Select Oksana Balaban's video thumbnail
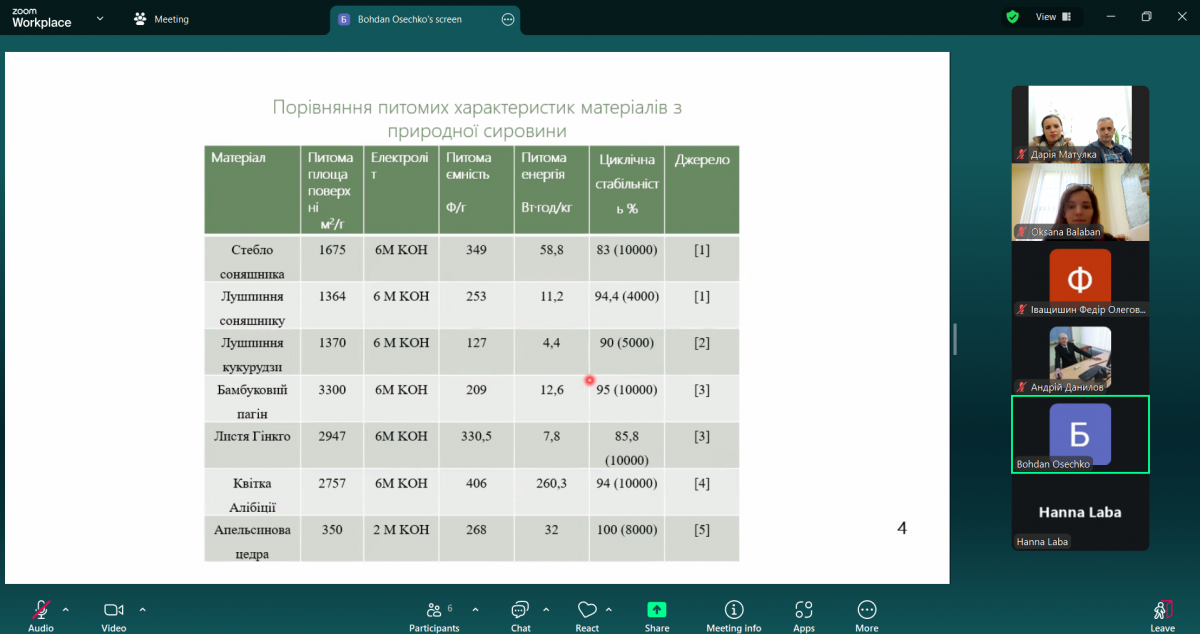1200x634 pixels. [x=1080, y=201]
